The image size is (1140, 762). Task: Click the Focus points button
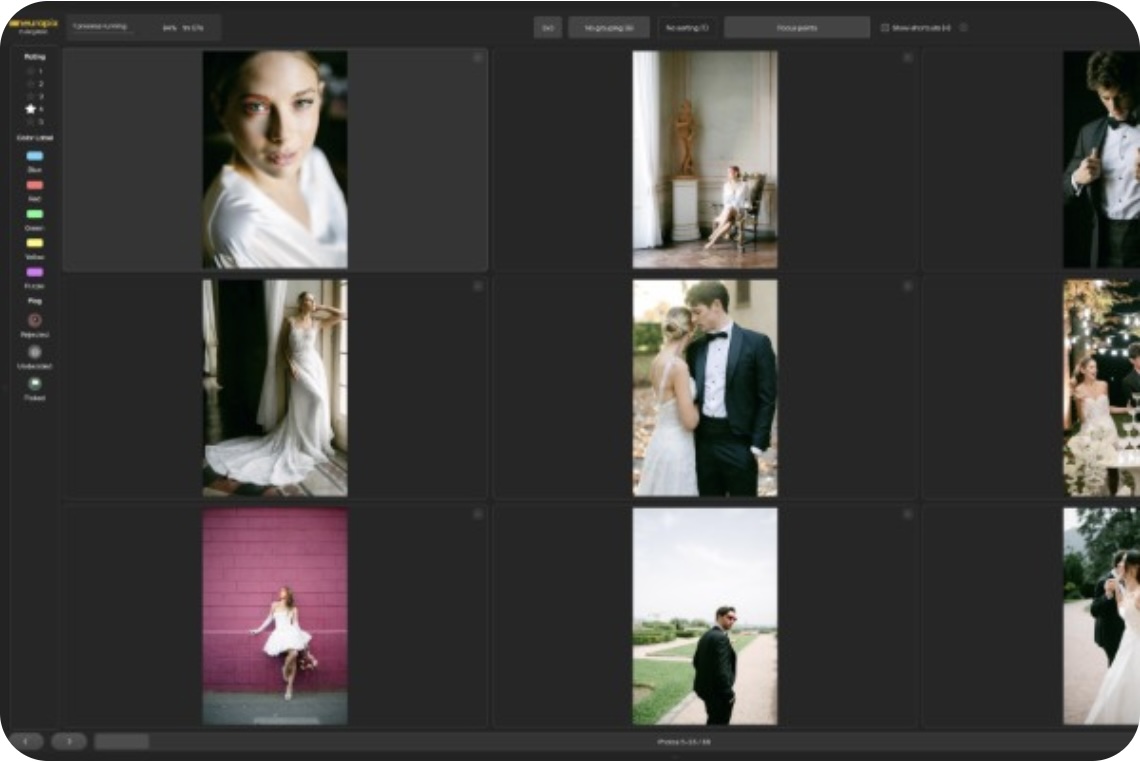[796, 28]
